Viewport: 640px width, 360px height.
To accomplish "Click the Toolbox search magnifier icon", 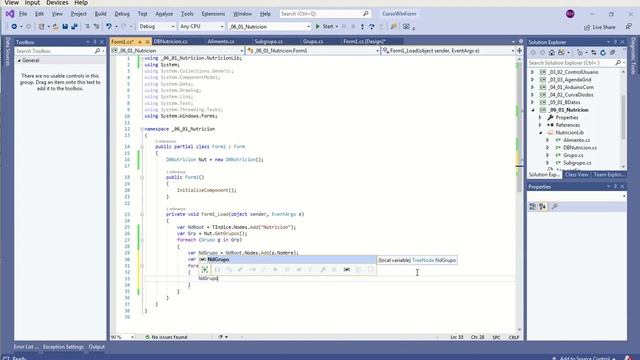I will [97, 51].
